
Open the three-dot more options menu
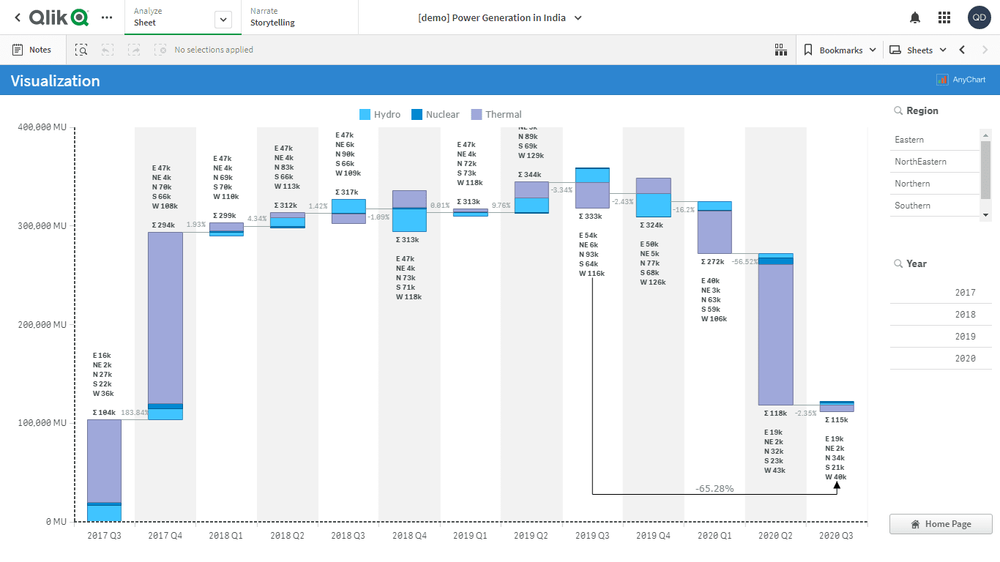tap(107, 17)
